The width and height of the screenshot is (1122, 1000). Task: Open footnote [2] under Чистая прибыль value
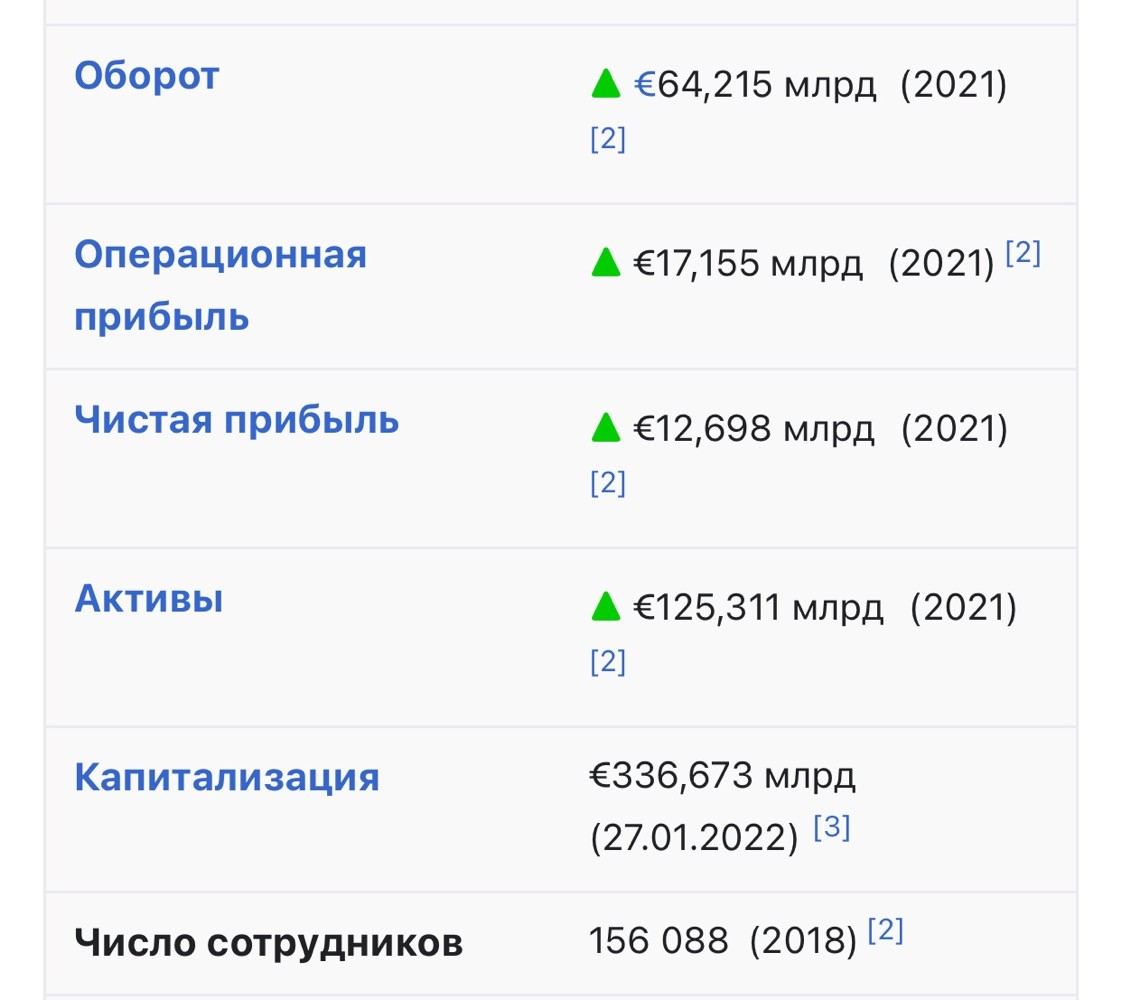click(x=608, y=483)
